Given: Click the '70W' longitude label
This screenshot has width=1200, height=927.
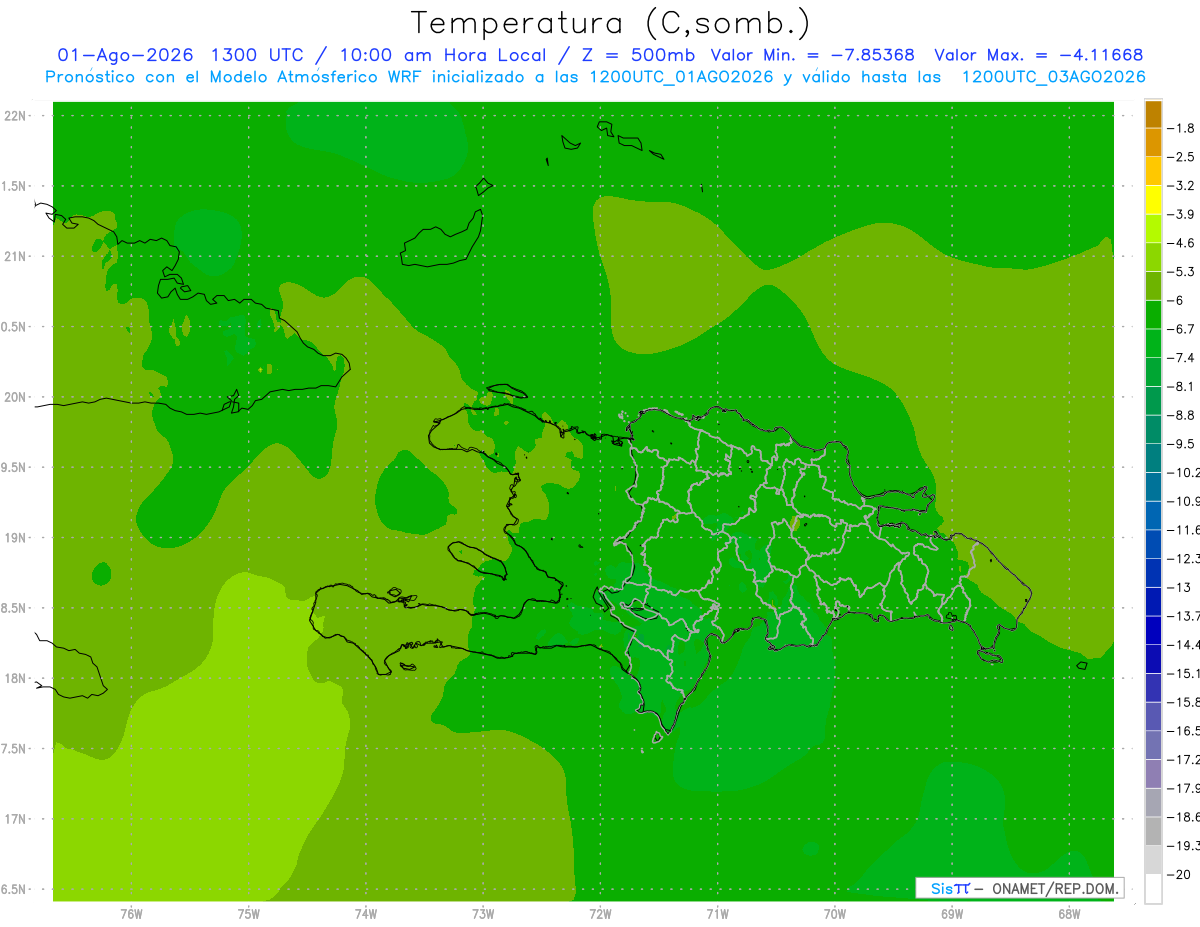Looking at the screenshot, I should coord(834,914).
